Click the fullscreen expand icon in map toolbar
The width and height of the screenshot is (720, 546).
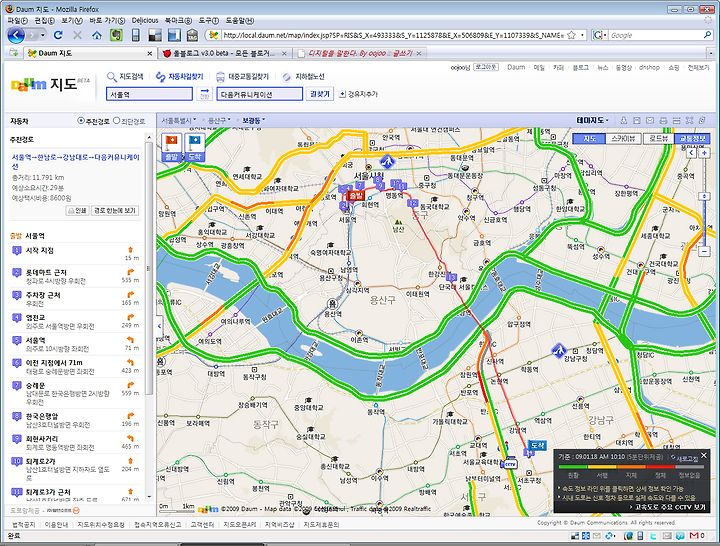[689, 120]
